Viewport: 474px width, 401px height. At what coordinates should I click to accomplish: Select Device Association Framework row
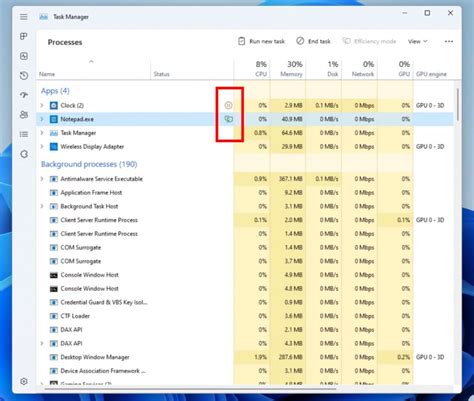coord(245,371)
